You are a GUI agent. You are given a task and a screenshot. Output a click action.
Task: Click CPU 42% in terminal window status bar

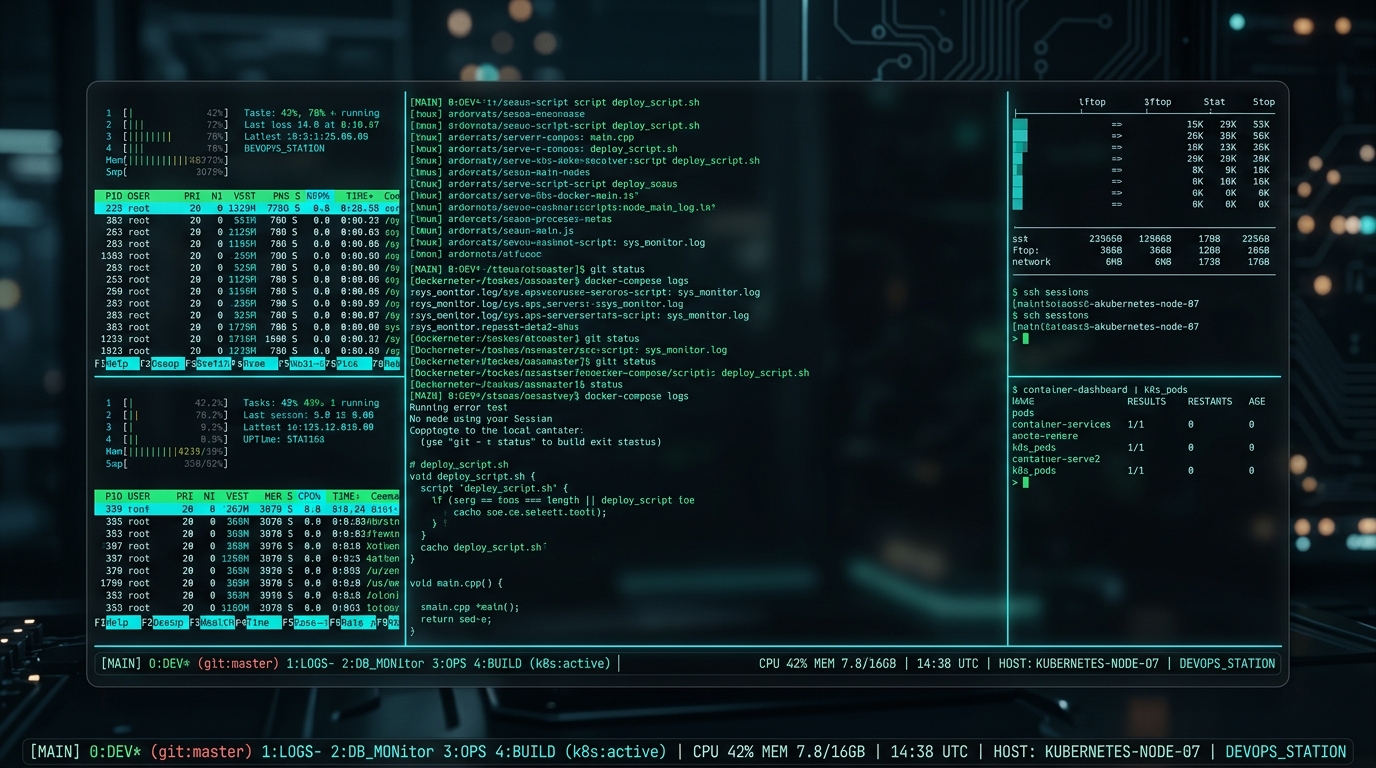tap(782, 663)
